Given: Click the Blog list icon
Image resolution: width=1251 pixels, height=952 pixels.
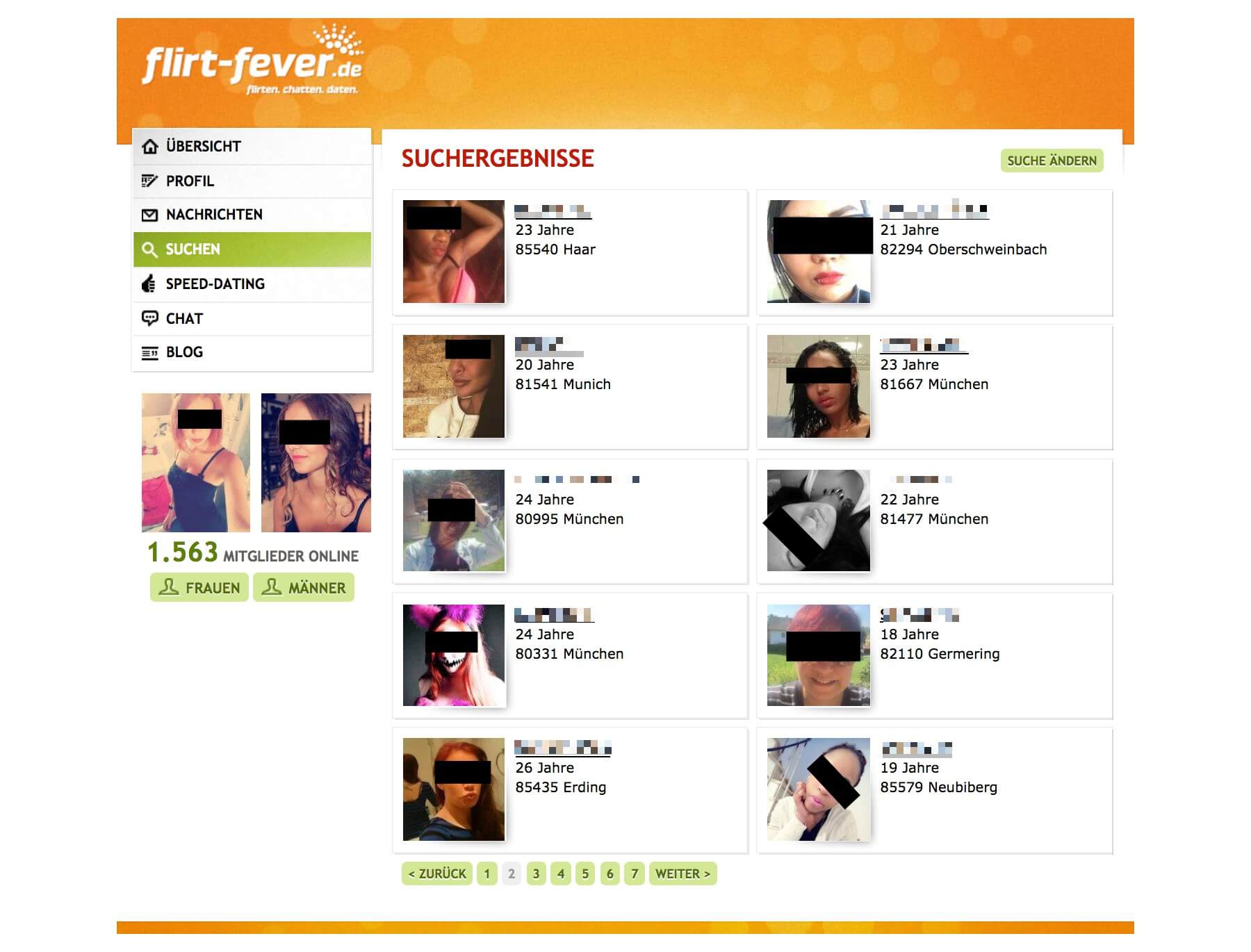Looking at the screenshot, I should click(x=149, y=353).
